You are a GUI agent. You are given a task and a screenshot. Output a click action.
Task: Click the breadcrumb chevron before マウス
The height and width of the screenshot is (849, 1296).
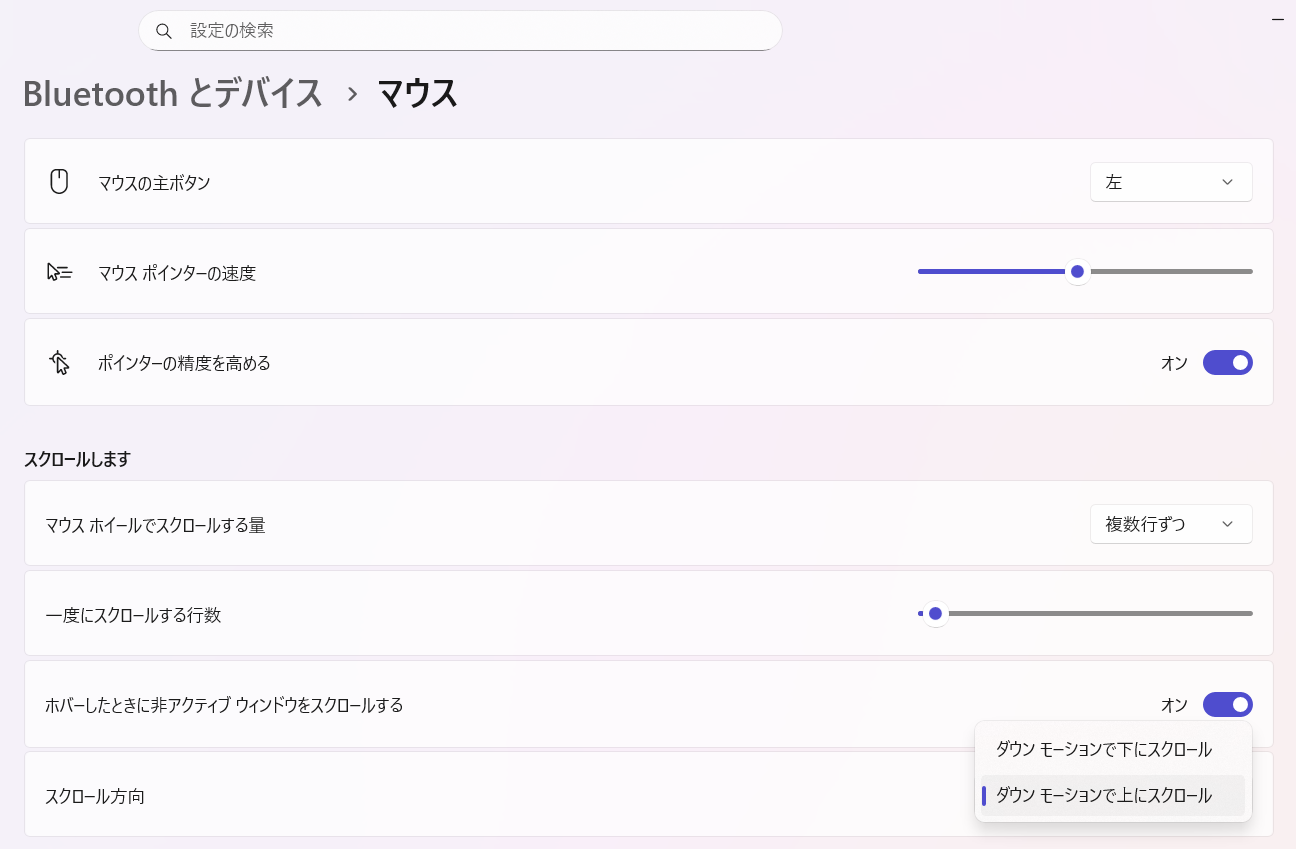pyautogui.click(x=352, y=94)
